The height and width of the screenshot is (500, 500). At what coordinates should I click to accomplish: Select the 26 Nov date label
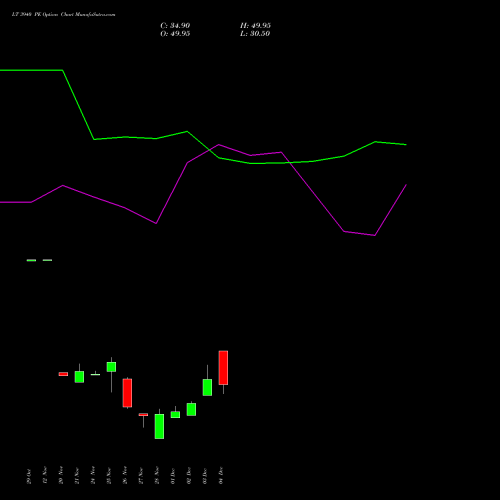tap(125, 475)
